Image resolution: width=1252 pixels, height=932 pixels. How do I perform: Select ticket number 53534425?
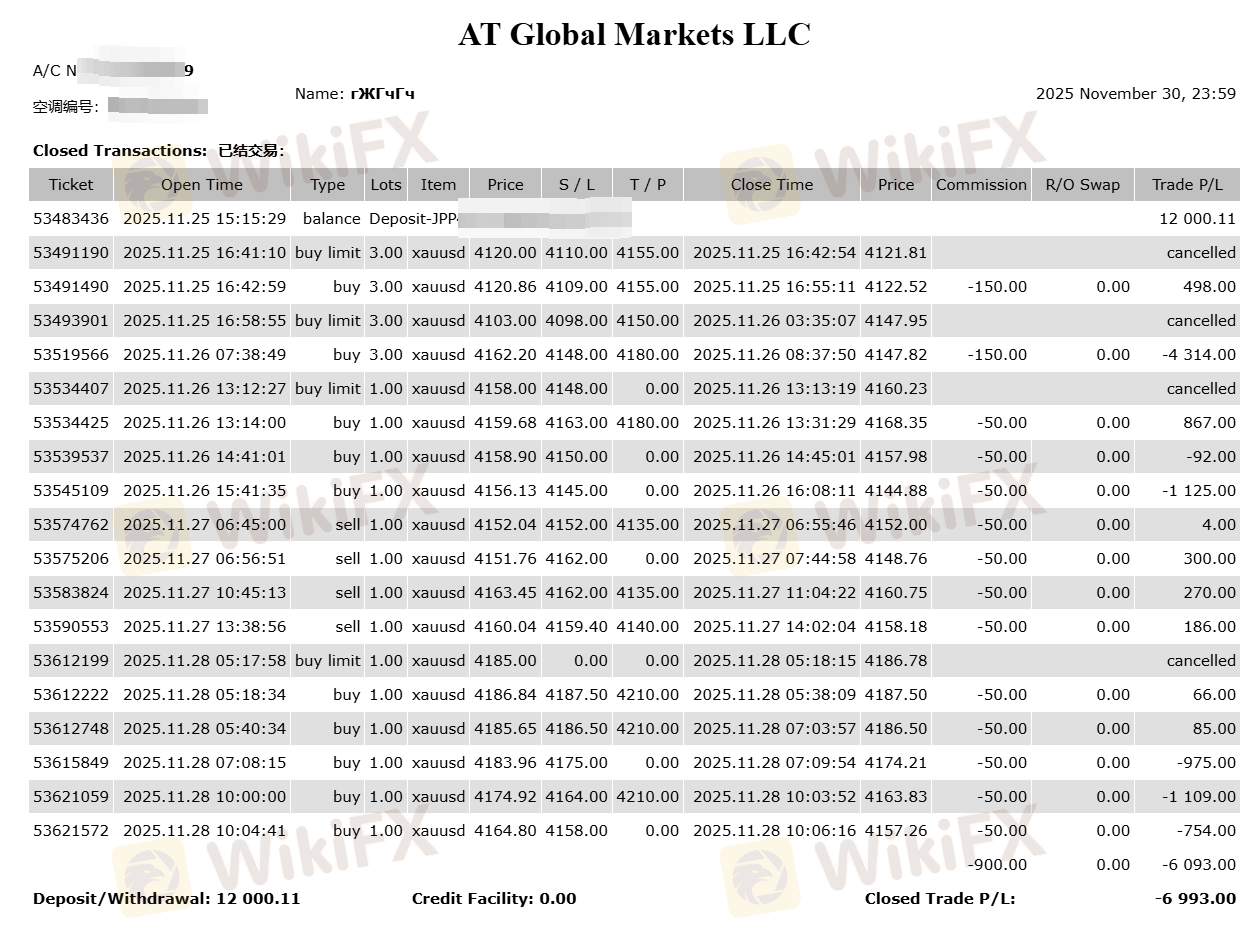coord(71,422)
